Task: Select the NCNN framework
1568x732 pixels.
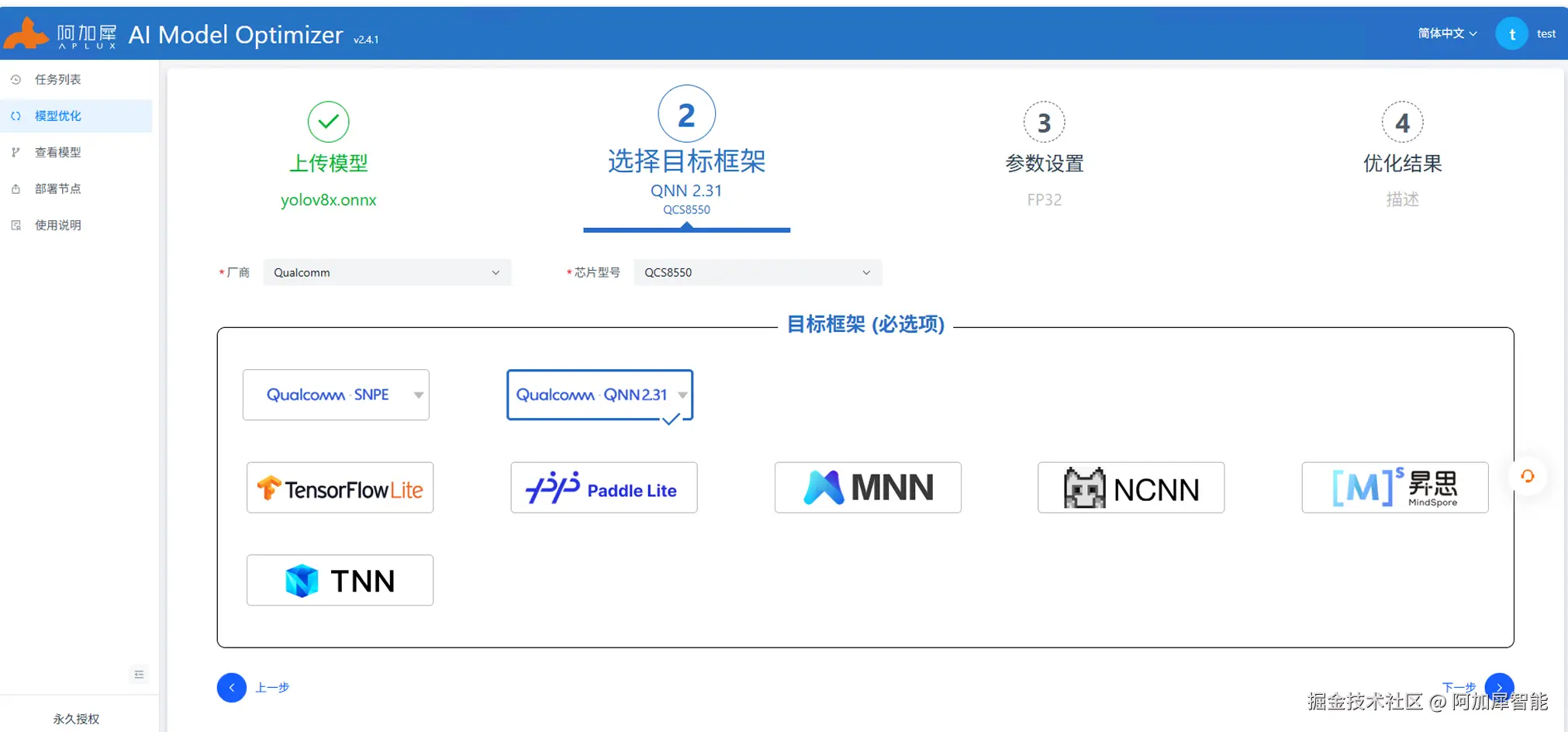Action: tap(1131, 488)
